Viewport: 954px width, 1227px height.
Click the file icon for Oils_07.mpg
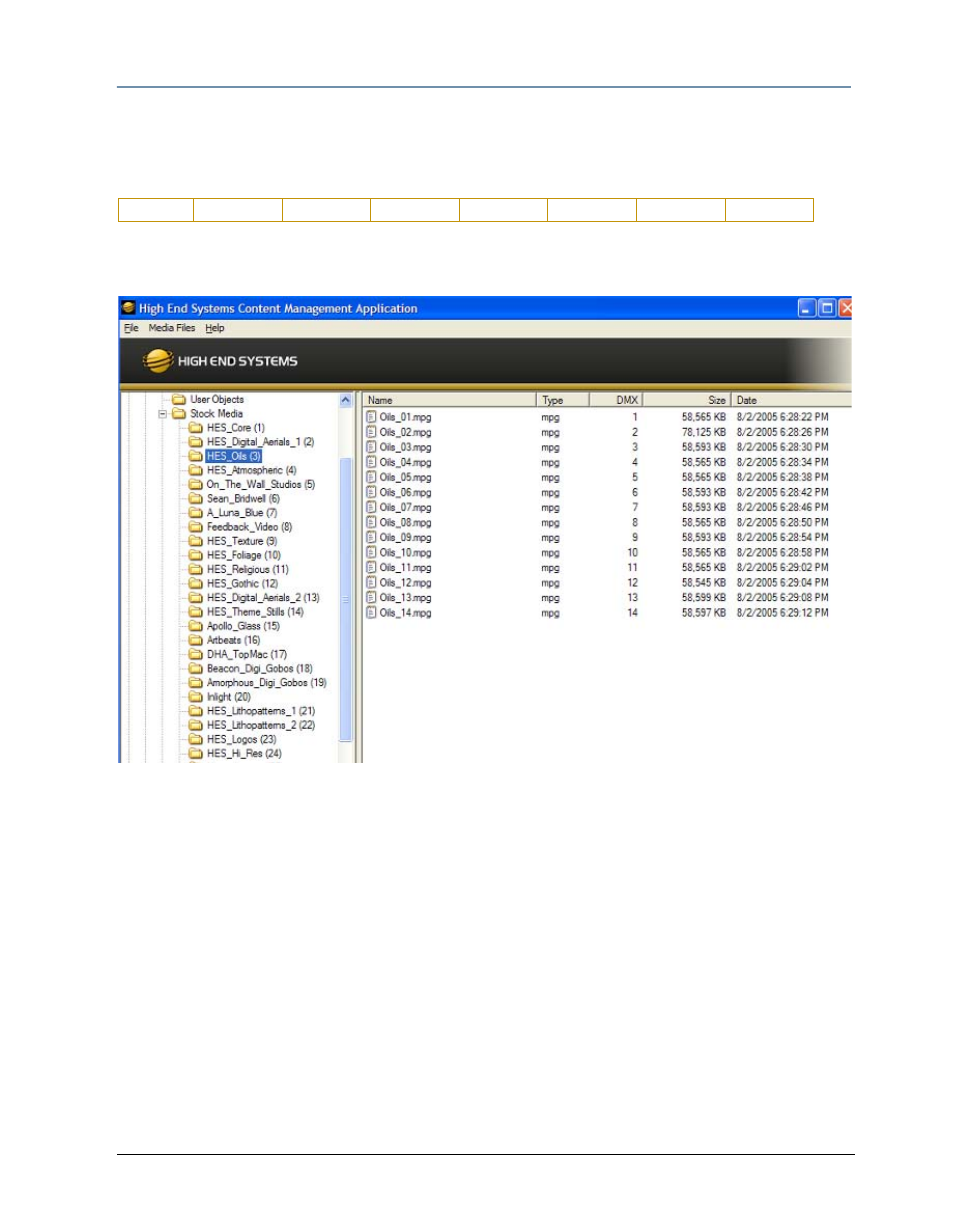pos(371,507)
